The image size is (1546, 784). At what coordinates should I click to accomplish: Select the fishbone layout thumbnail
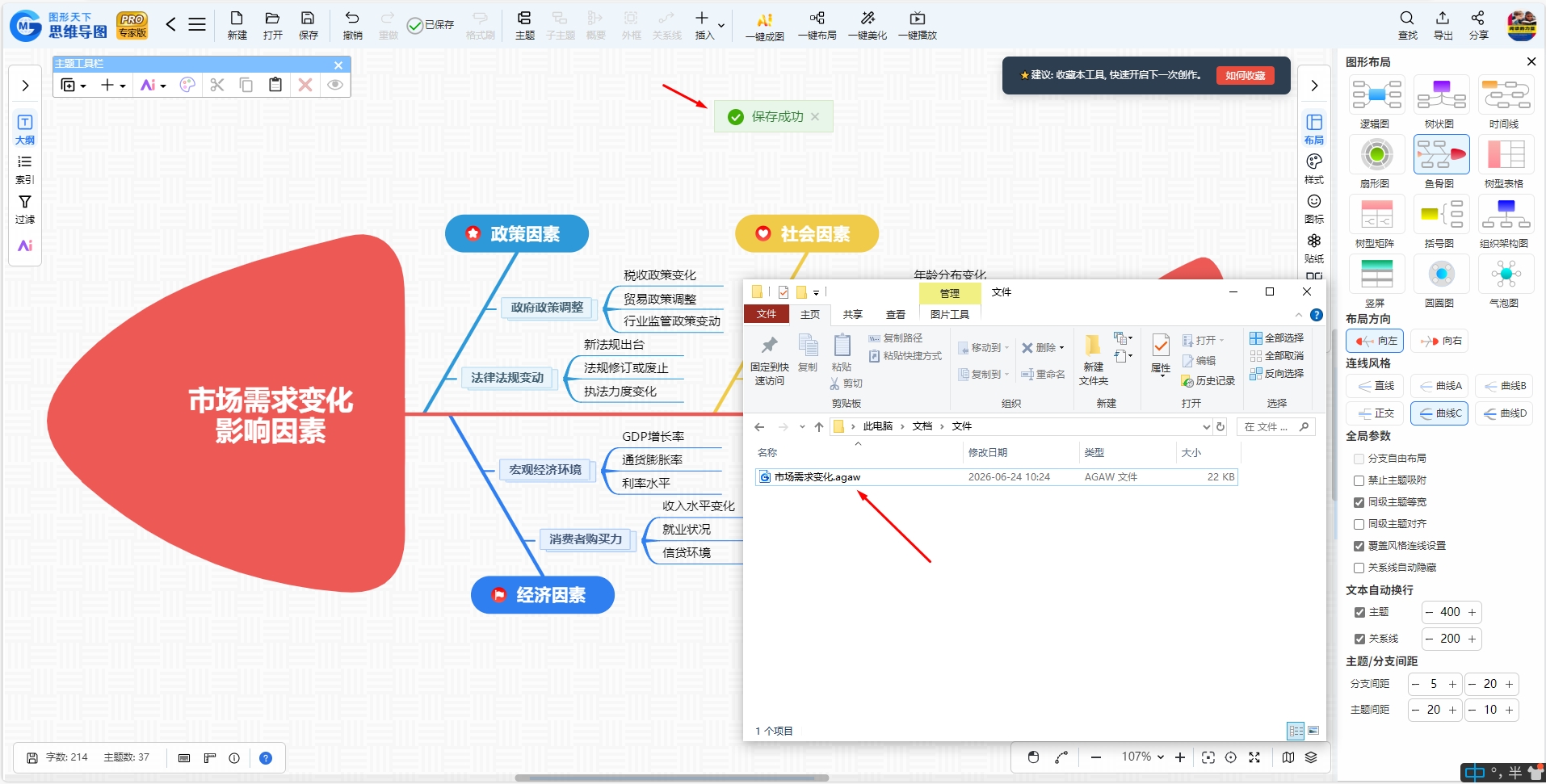tap(1441, 154)
